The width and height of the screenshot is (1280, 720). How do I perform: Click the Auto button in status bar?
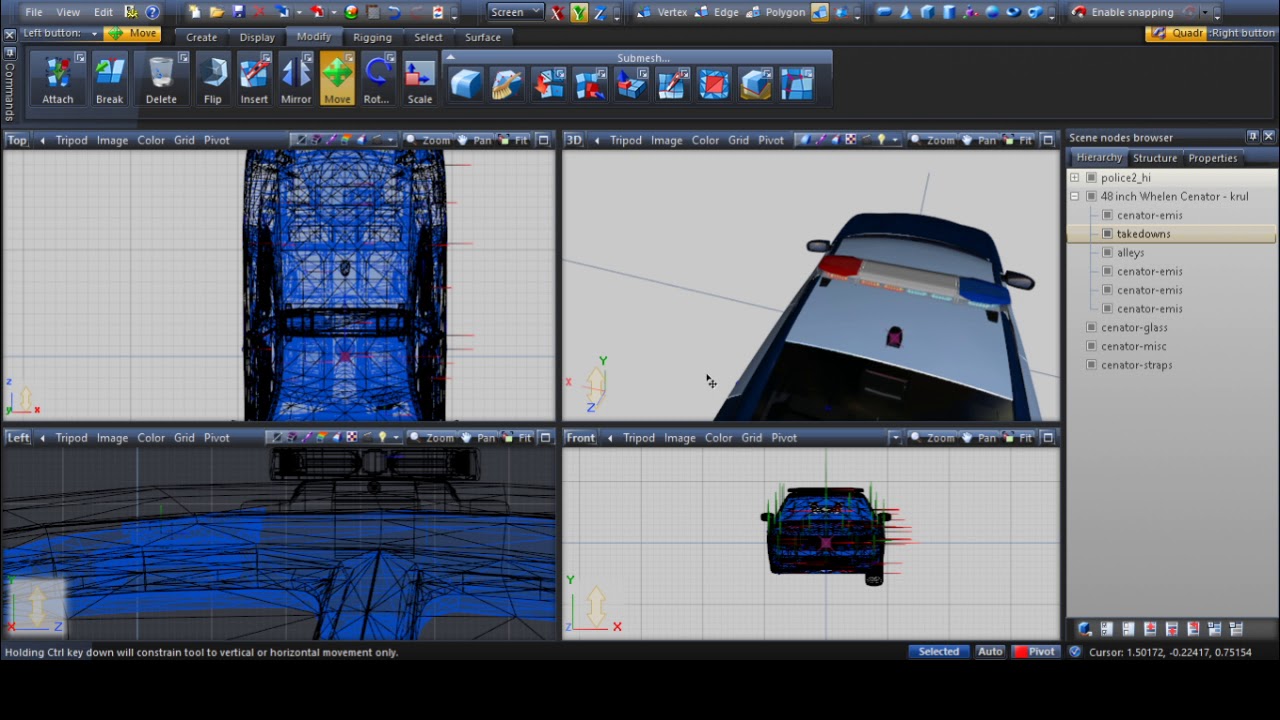(x=990, y=652)
